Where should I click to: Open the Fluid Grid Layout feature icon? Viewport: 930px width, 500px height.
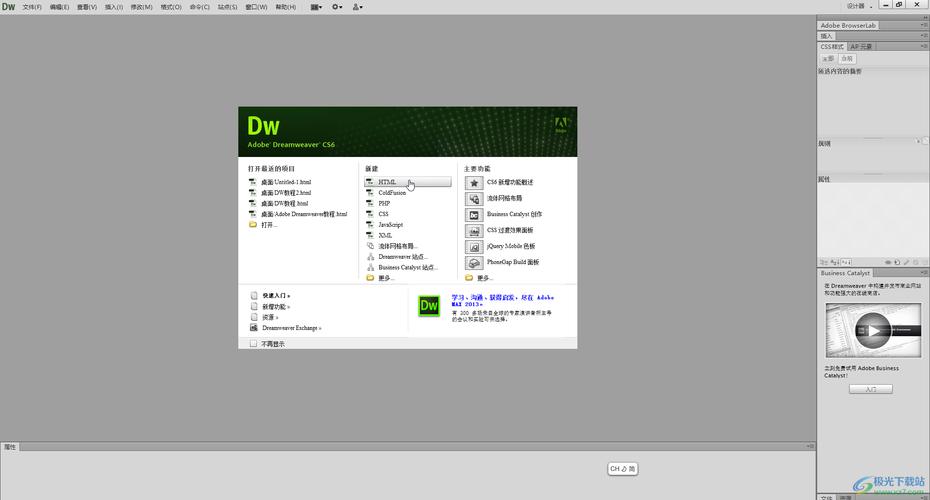click(474, 199)
